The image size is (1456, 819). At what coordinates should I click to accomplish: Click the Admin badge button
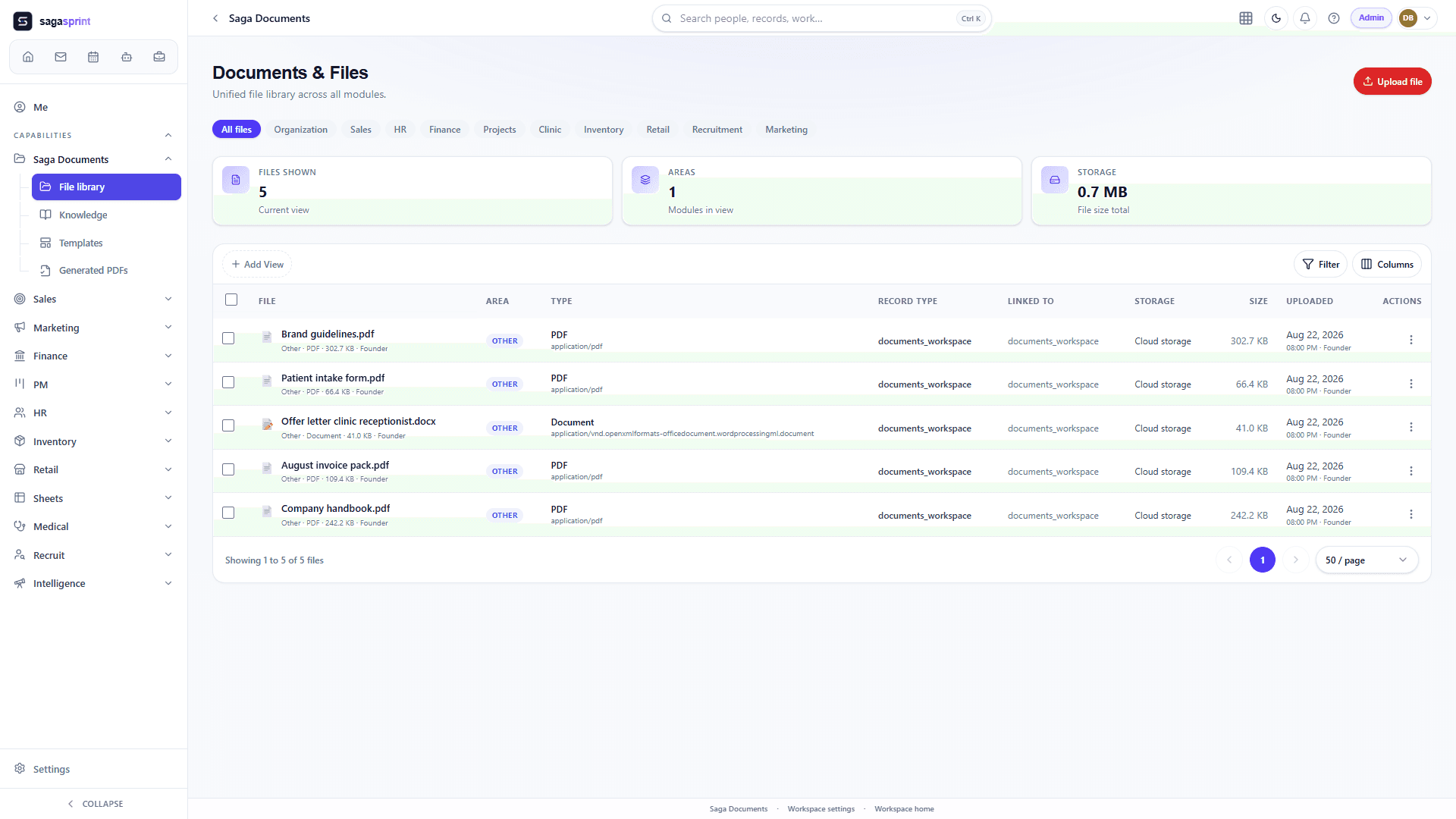(1371, 18)
